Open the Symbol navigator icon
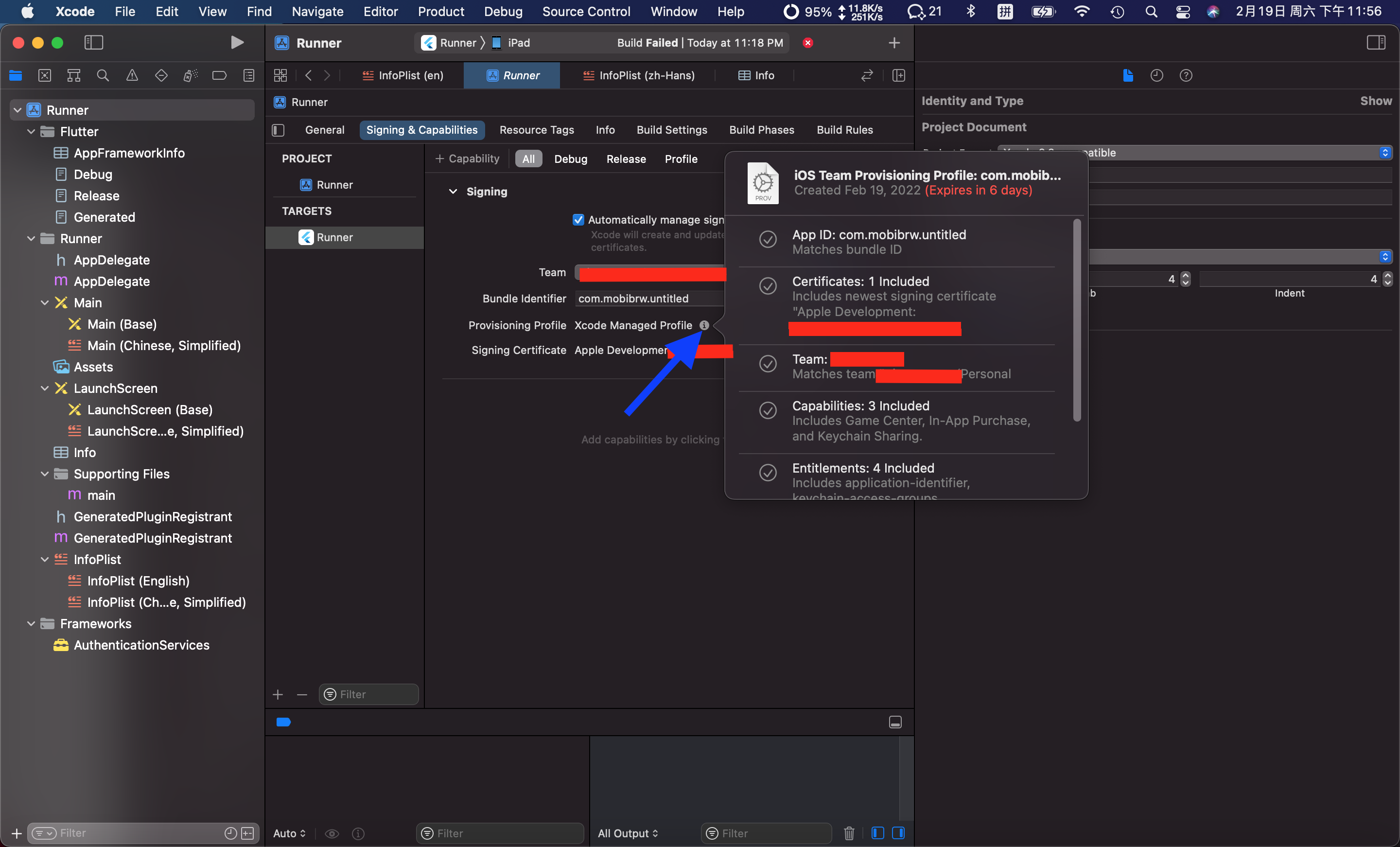 click(x=74, y=75)
